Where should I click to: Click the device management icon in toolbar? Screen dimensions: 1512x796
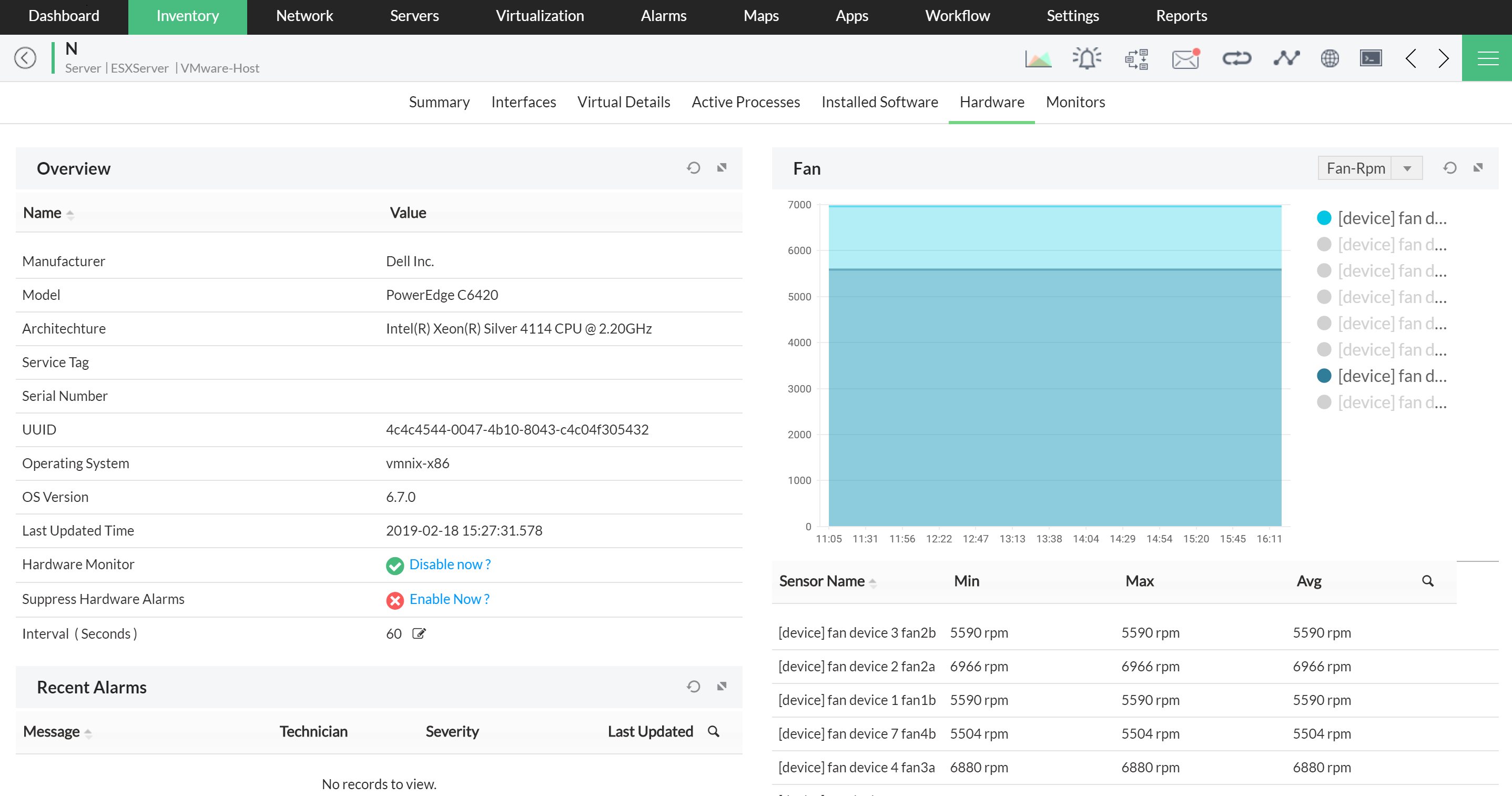[x=1138, y=57]
